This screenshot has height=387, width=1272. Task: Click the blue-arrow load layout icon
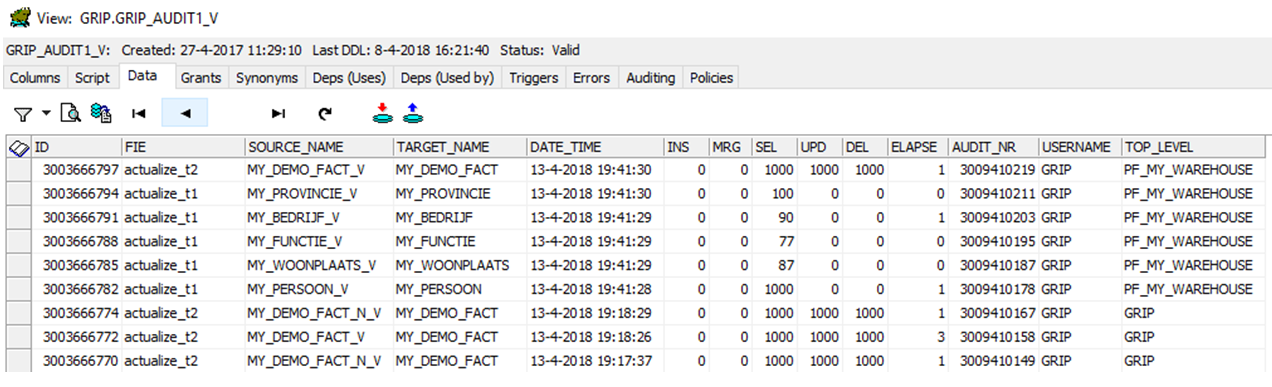click(412, 113)
